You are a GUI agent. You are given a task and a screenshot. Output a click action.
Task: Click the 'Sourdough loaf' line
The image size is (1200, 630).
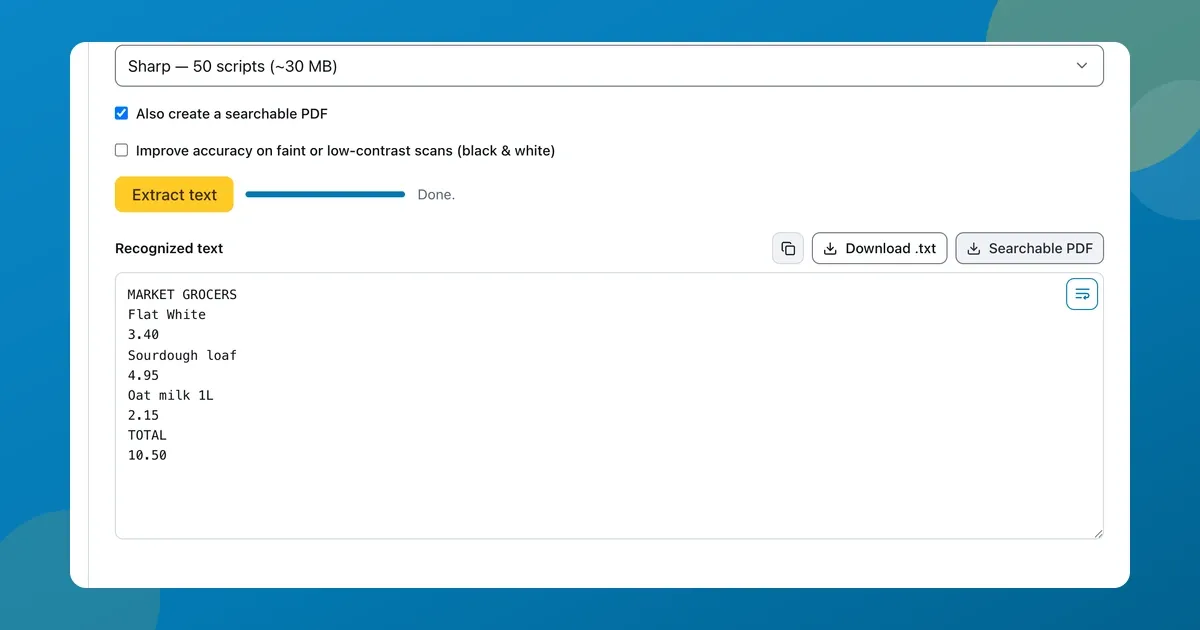pyautogui.click(x=182, y=355)
